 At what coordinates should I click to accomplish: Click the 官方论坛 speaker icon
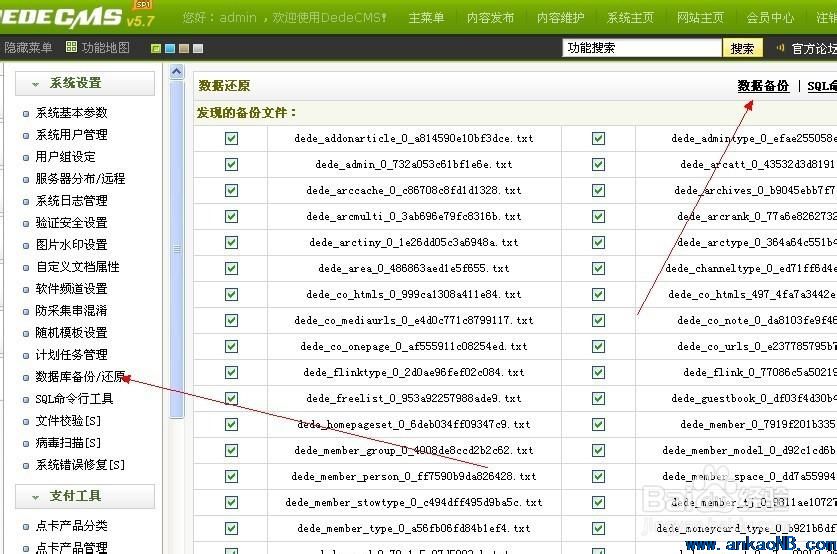coord(781,48)
